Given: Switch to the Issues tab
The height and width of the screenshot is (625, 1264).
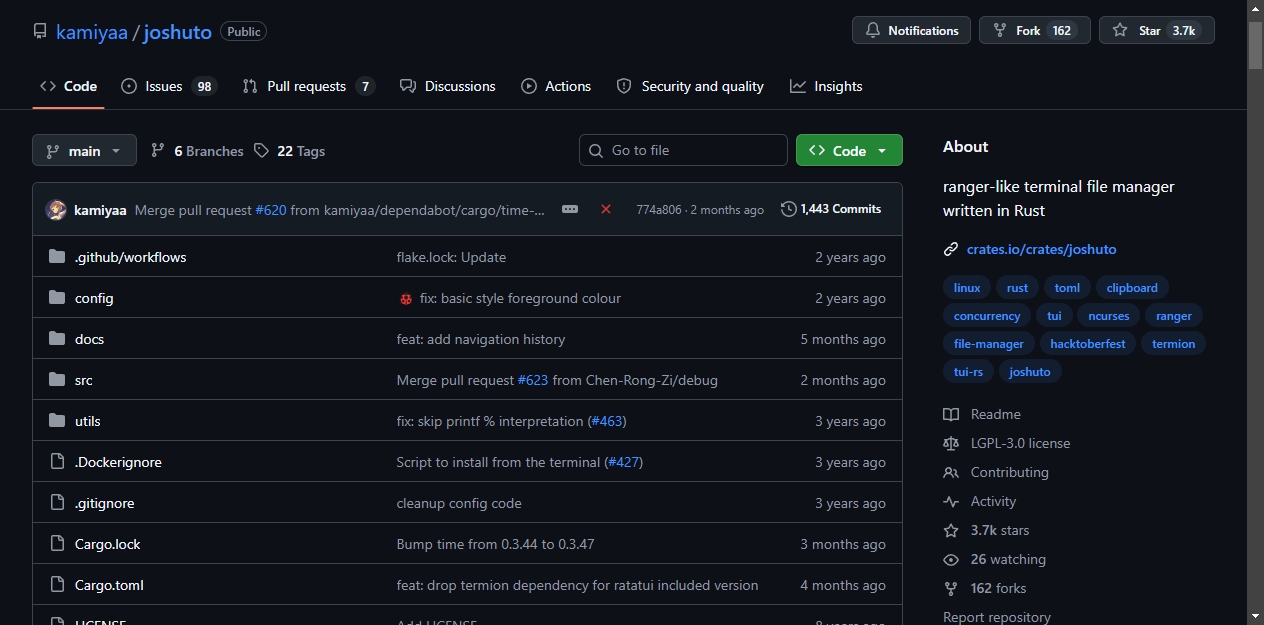Looking at the screenshot, I should [x=168, y=86].
